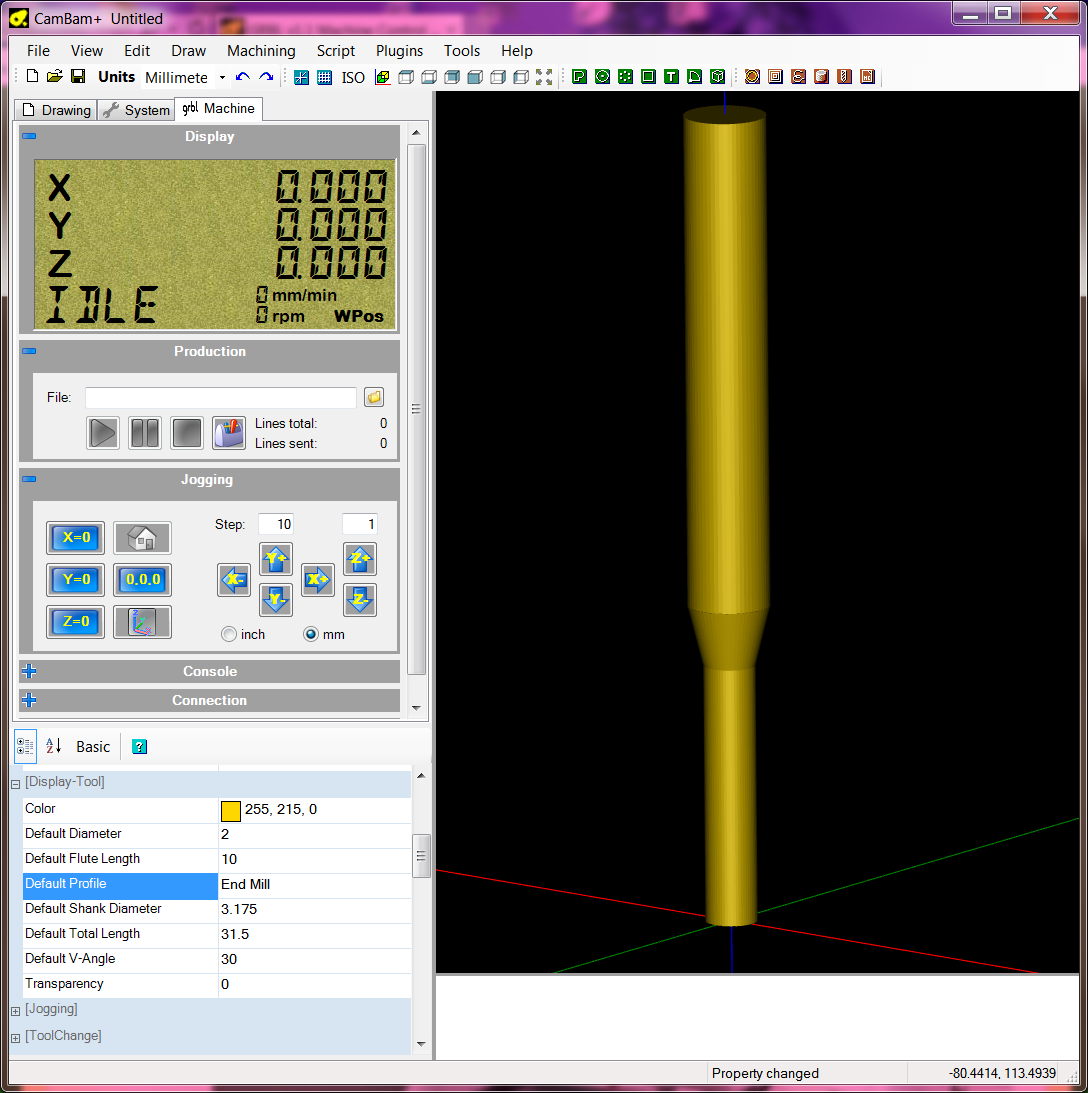Click the Y=0 zero button
The width and height of the screenshot is (1088, 1093).
(x=75, y=580)
